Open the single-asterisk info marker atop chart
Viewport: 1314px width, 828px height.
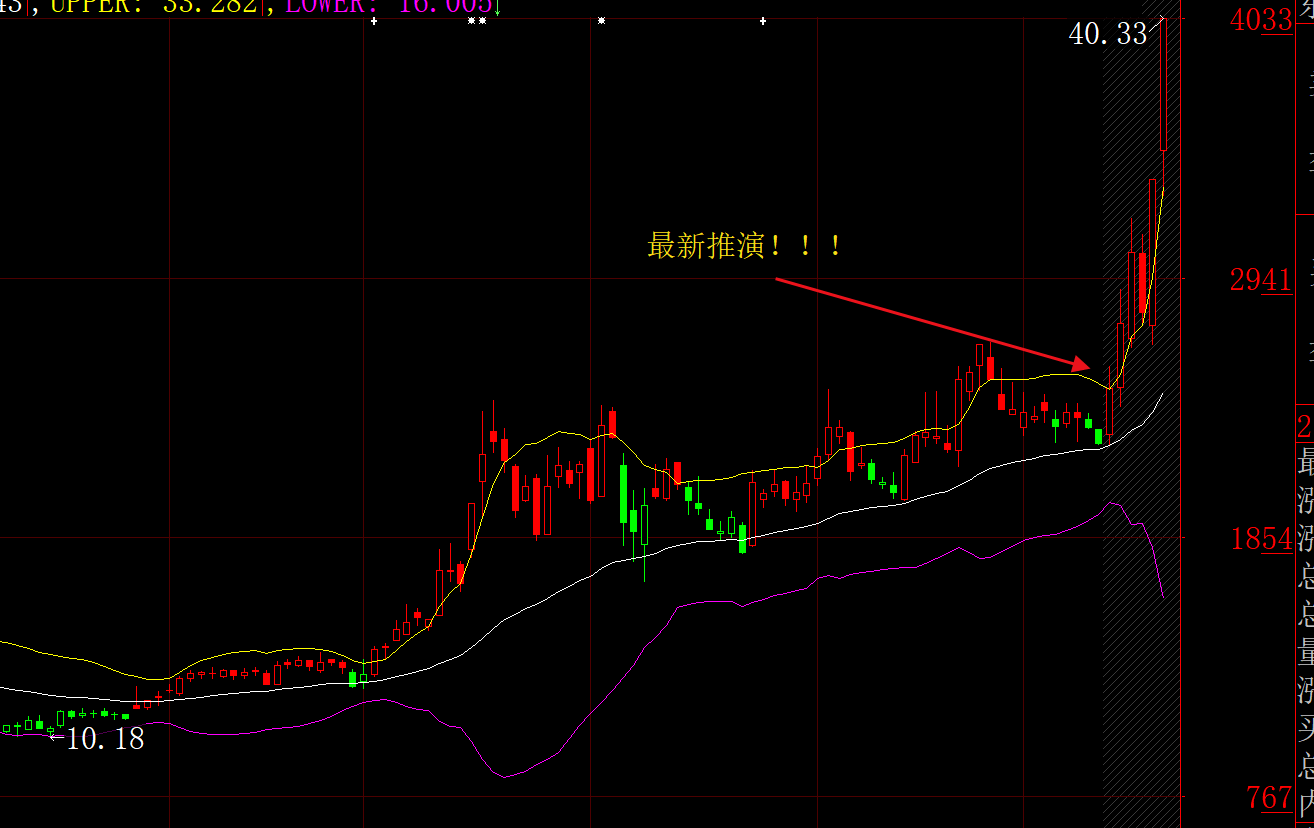click(601, 20)
